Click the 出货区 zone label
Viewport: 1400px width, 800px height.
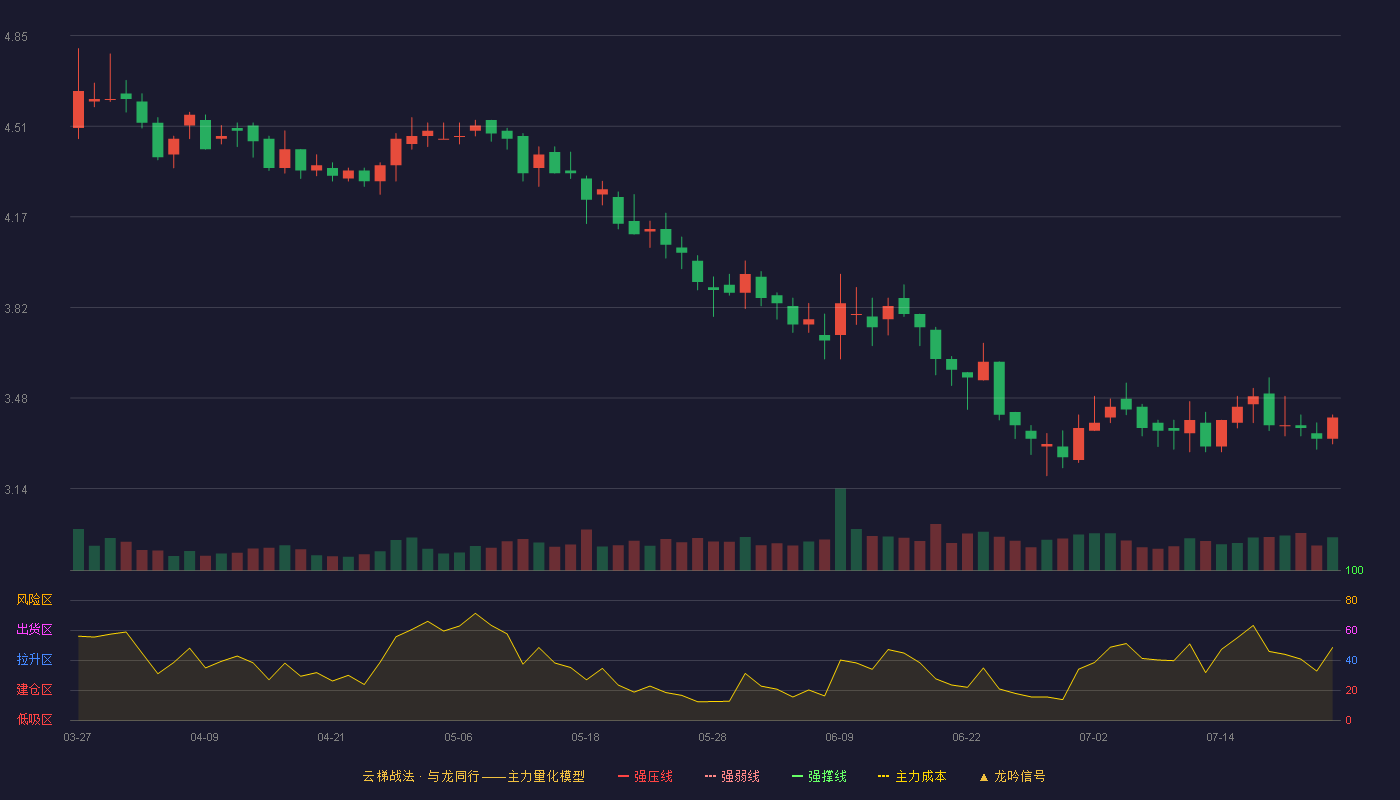click(x=34, y=630)
